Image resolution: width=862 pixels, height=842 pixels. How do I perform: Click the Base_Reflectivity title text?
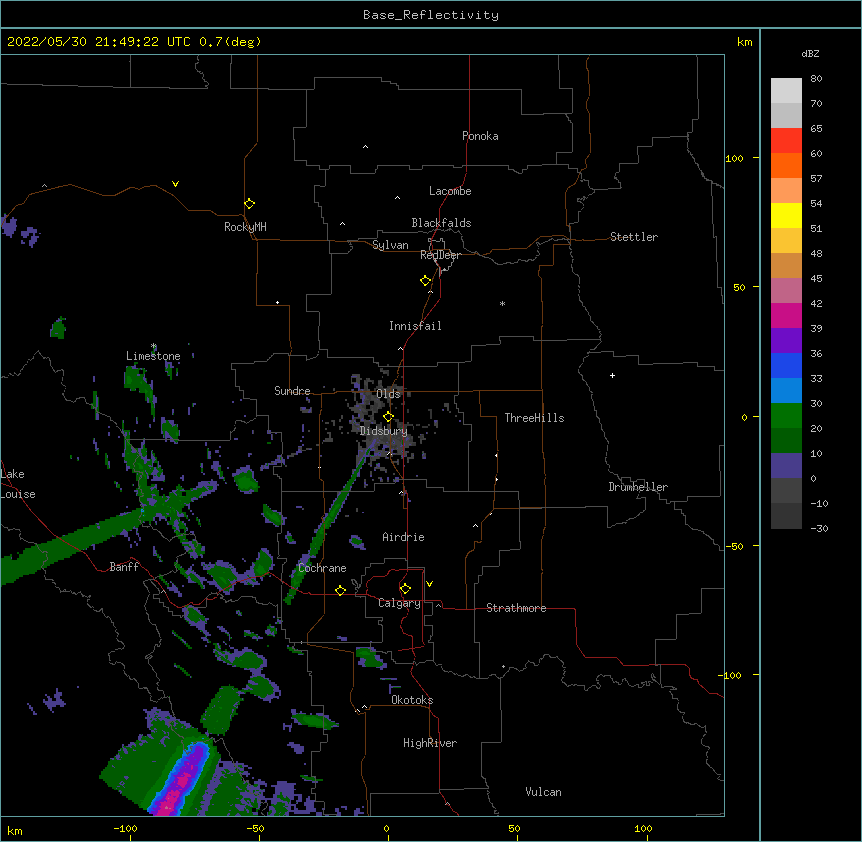tap(431, 15)
